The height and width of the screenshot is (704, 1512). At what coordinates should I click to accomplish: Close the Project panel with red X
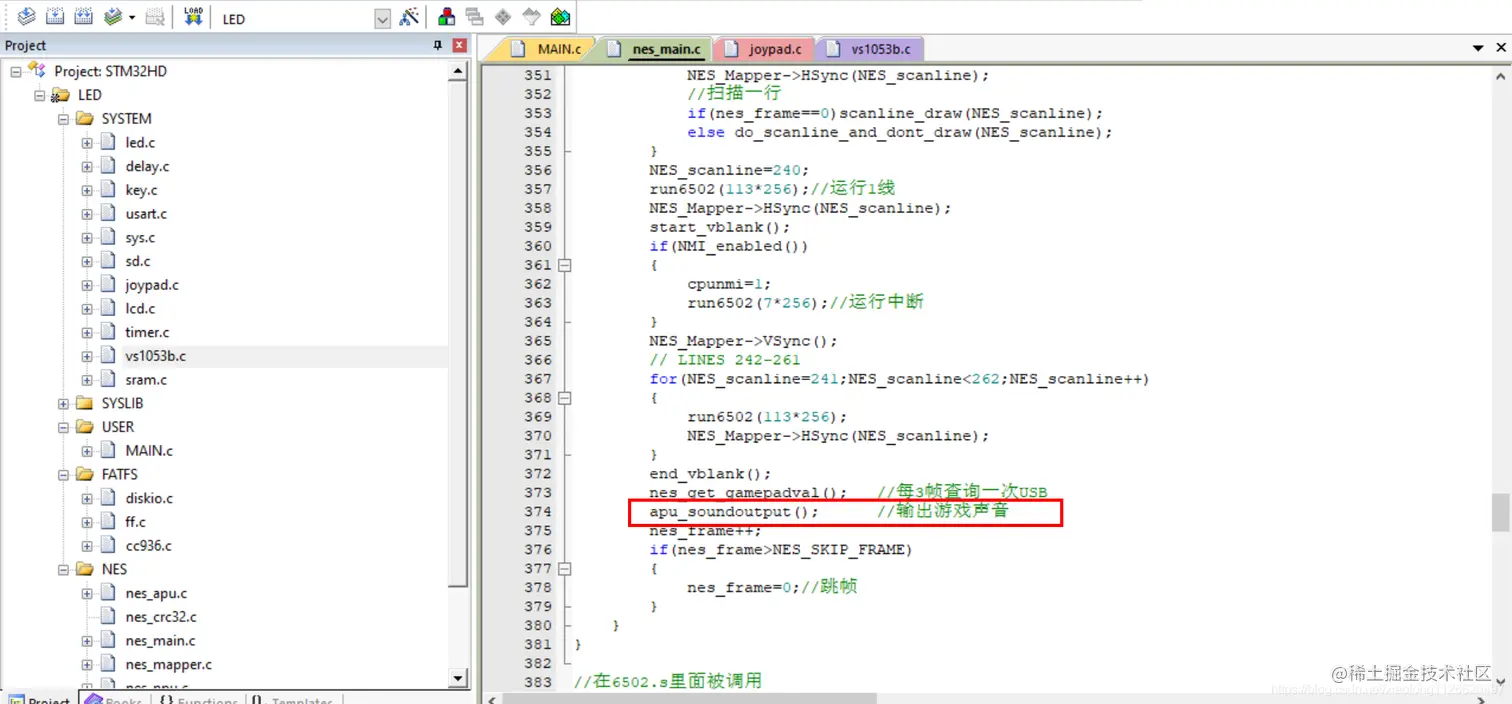point(459,45)
